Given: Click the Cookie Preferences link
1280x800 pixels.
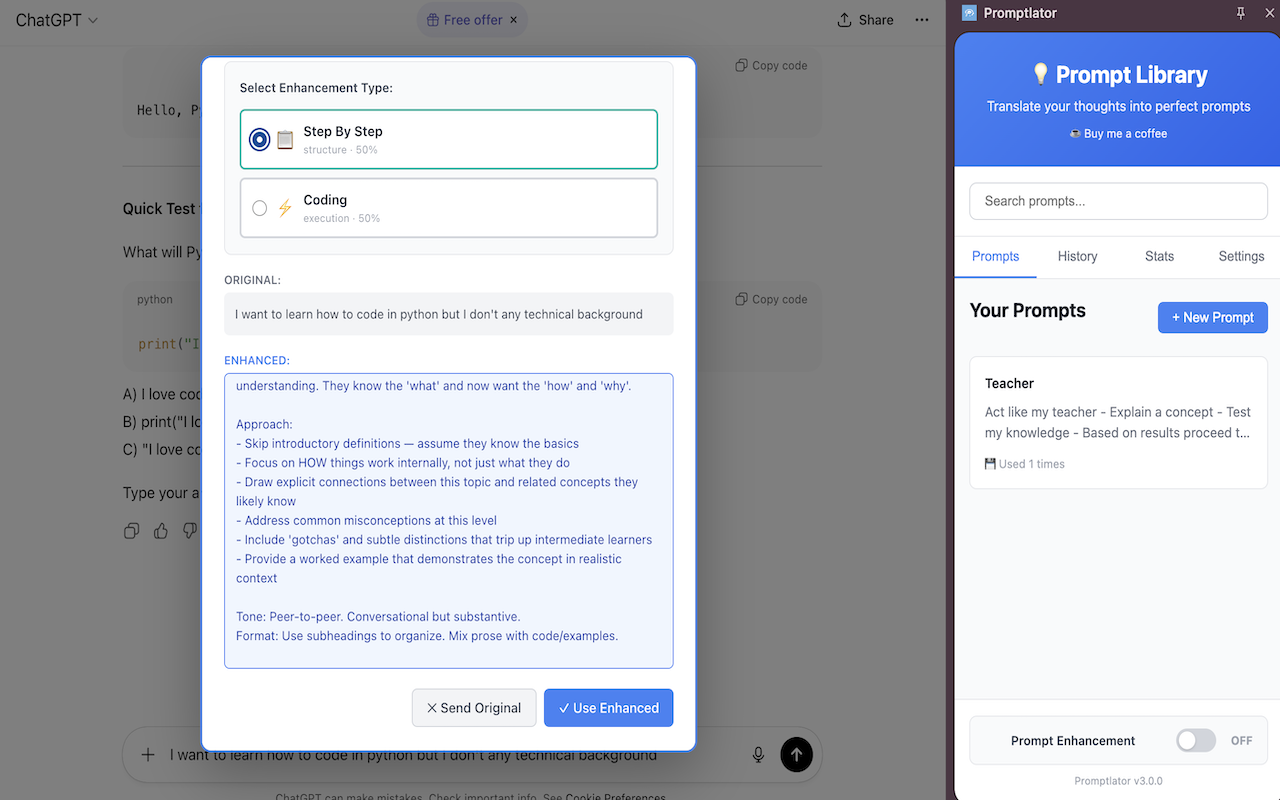Looking at the screenshot, I should [615, 797].
